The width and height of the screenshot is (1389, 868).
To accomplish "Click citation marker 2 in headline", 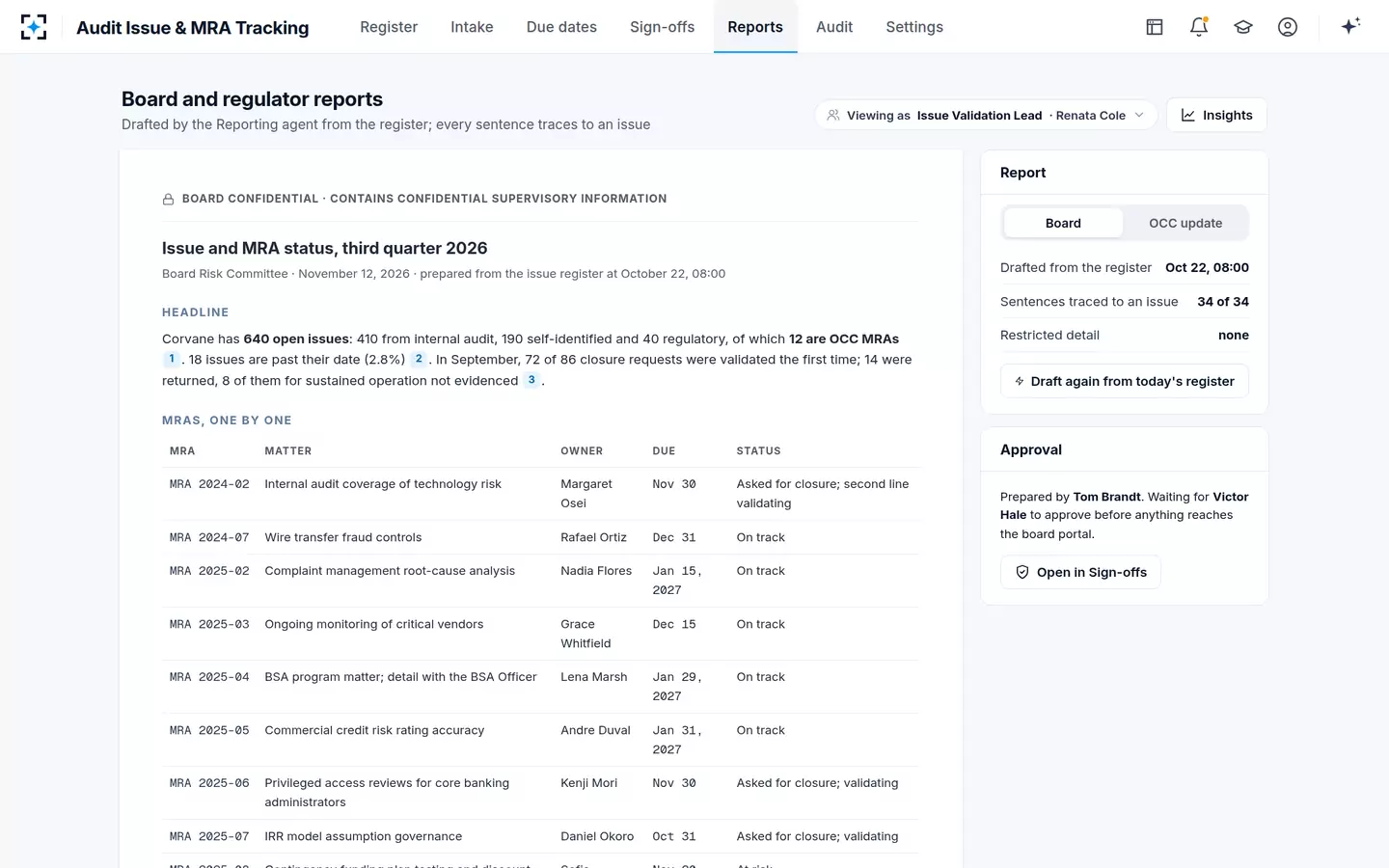I will pos(419,359).
